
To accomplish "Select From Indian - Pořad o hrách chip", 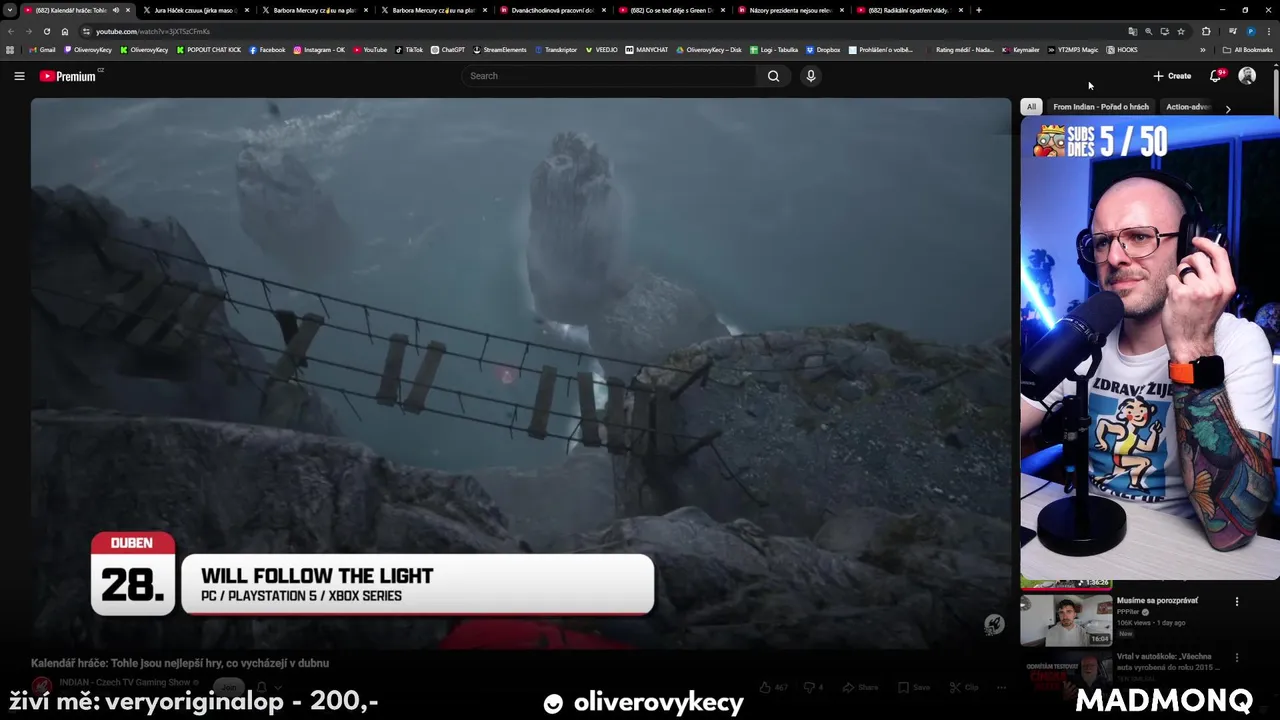I will pyautogui.click(x=1101, y=107).
